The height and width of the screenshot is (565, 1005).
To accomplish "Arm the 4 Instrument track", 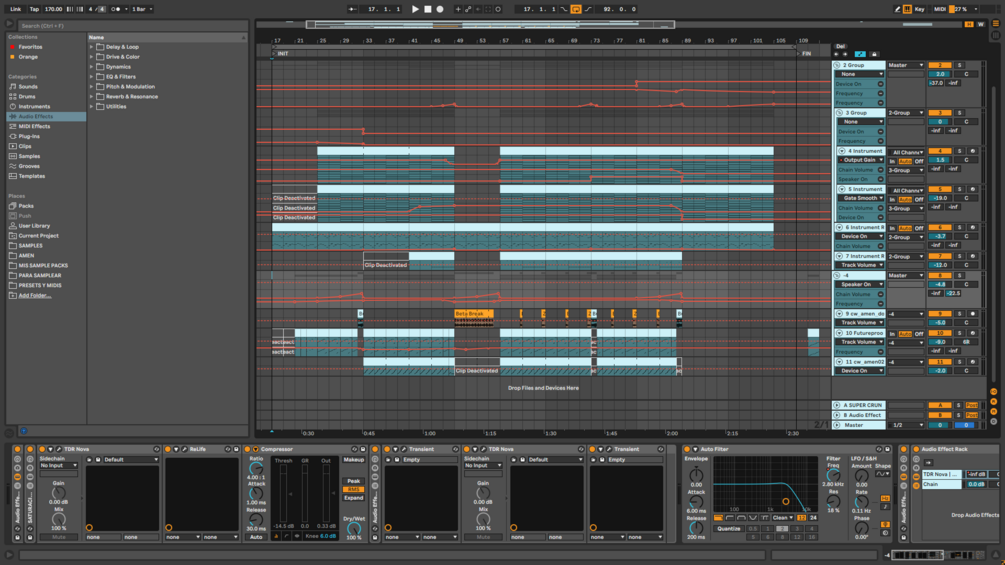I will coord(972,151).
